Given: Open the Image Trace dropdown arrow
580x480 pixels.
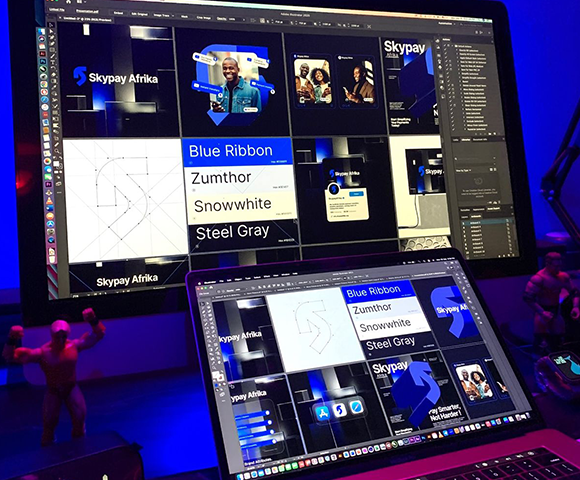Looking at the screenshot, I should [173, 16].
